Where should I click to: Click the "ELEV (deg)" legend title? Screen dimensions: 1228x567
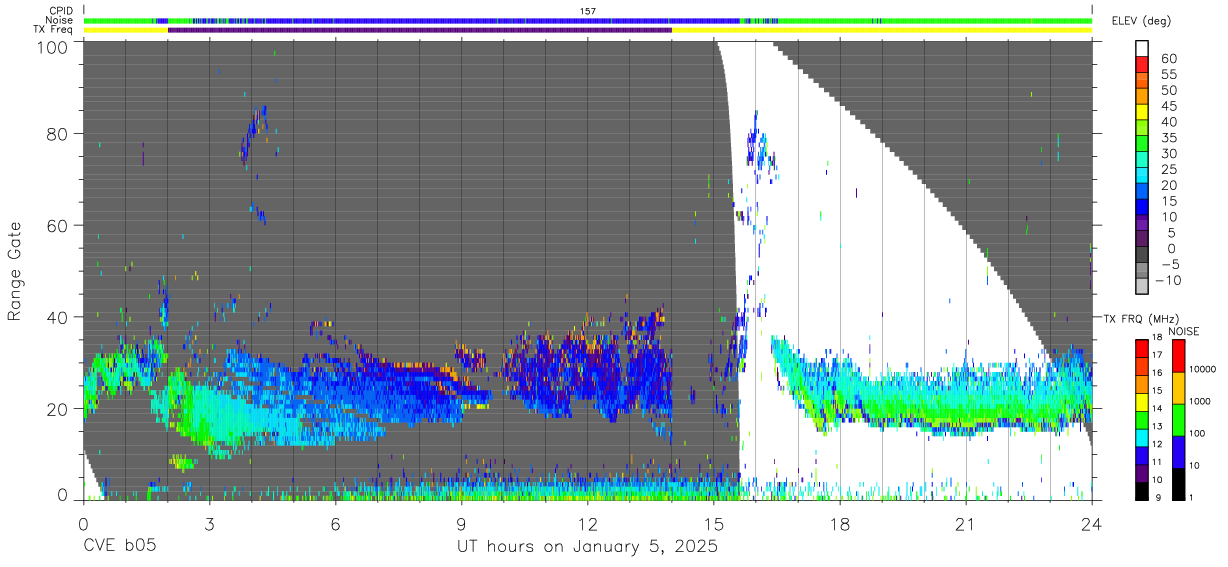click(x=1141, y=21)
